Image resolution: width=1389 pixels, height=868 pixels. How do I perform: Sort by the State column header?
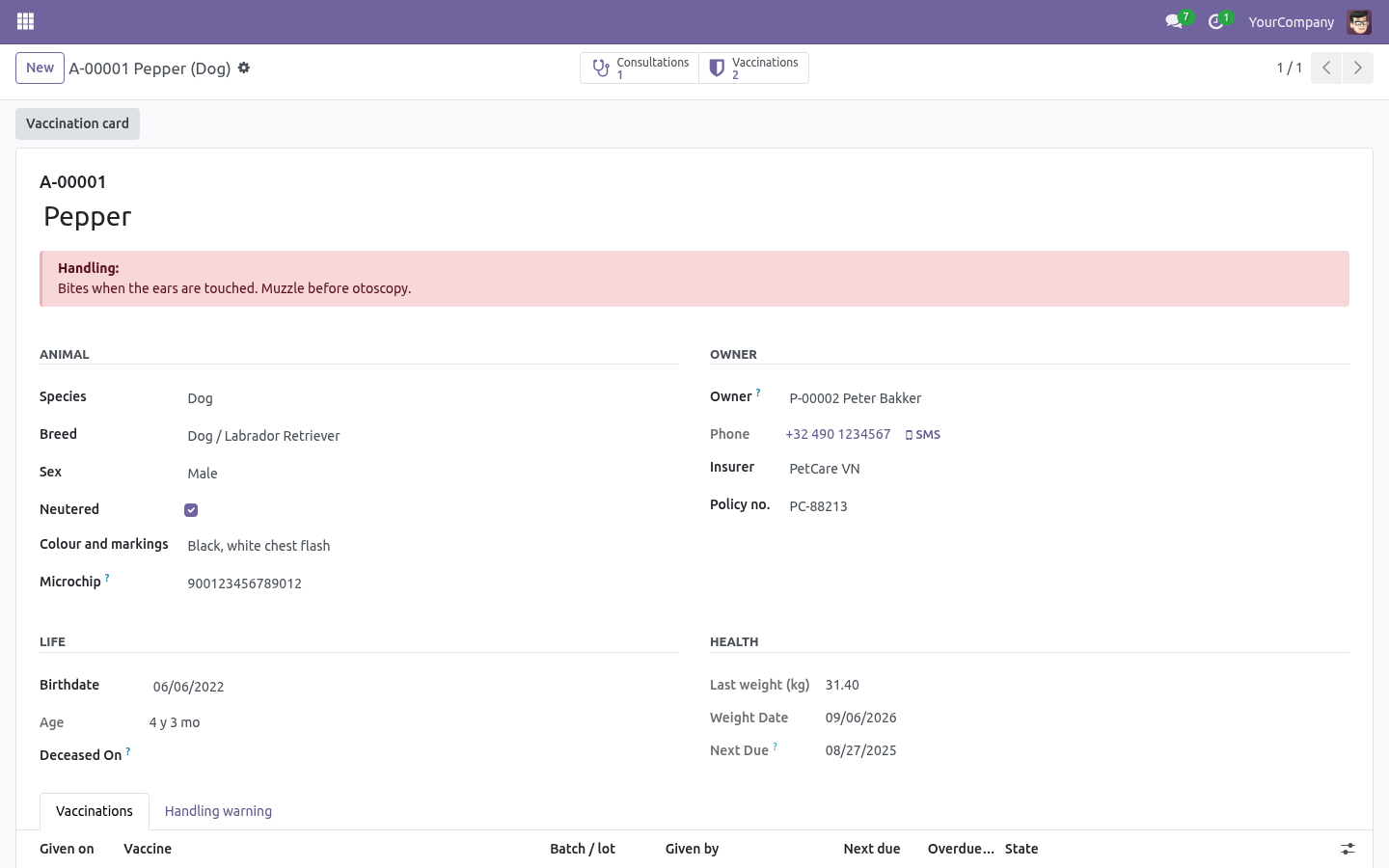click(1021, 849)
